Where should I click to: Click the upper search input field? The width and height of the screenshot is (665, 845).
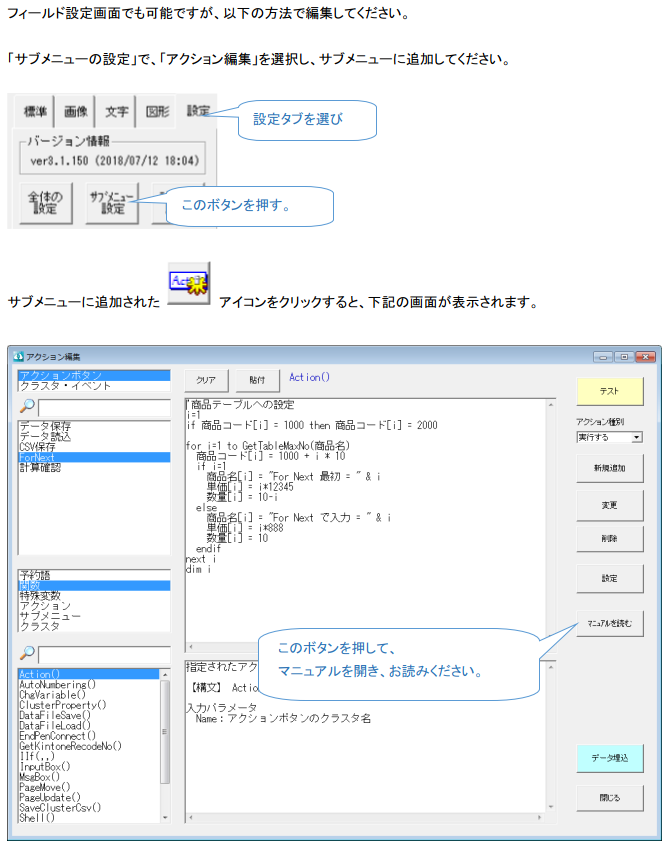tap(104, 407)
